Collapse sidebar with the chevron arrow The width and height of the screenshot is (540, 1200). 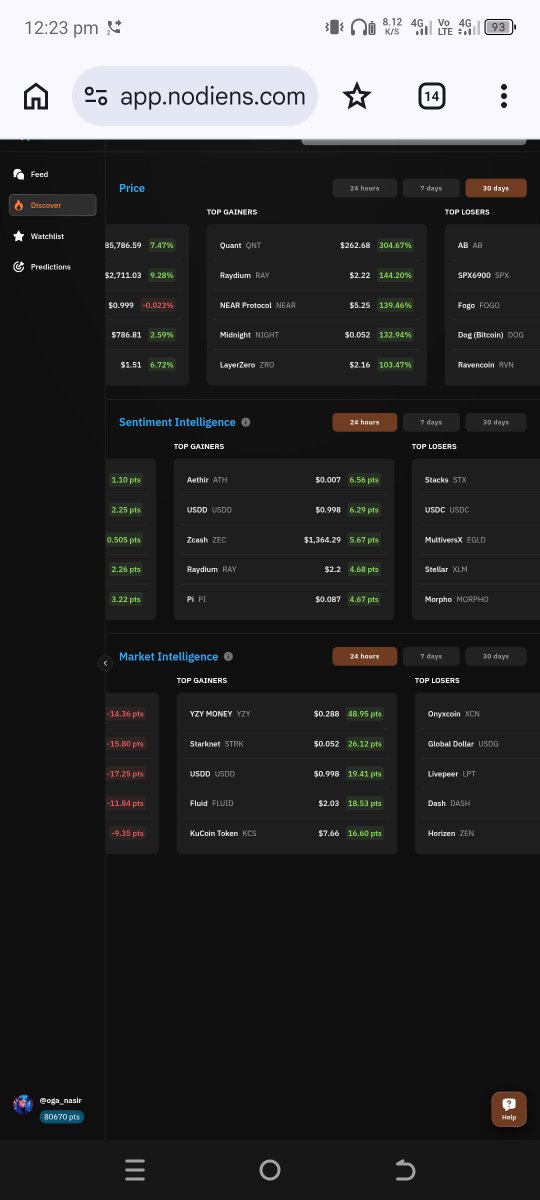(105, 663)
